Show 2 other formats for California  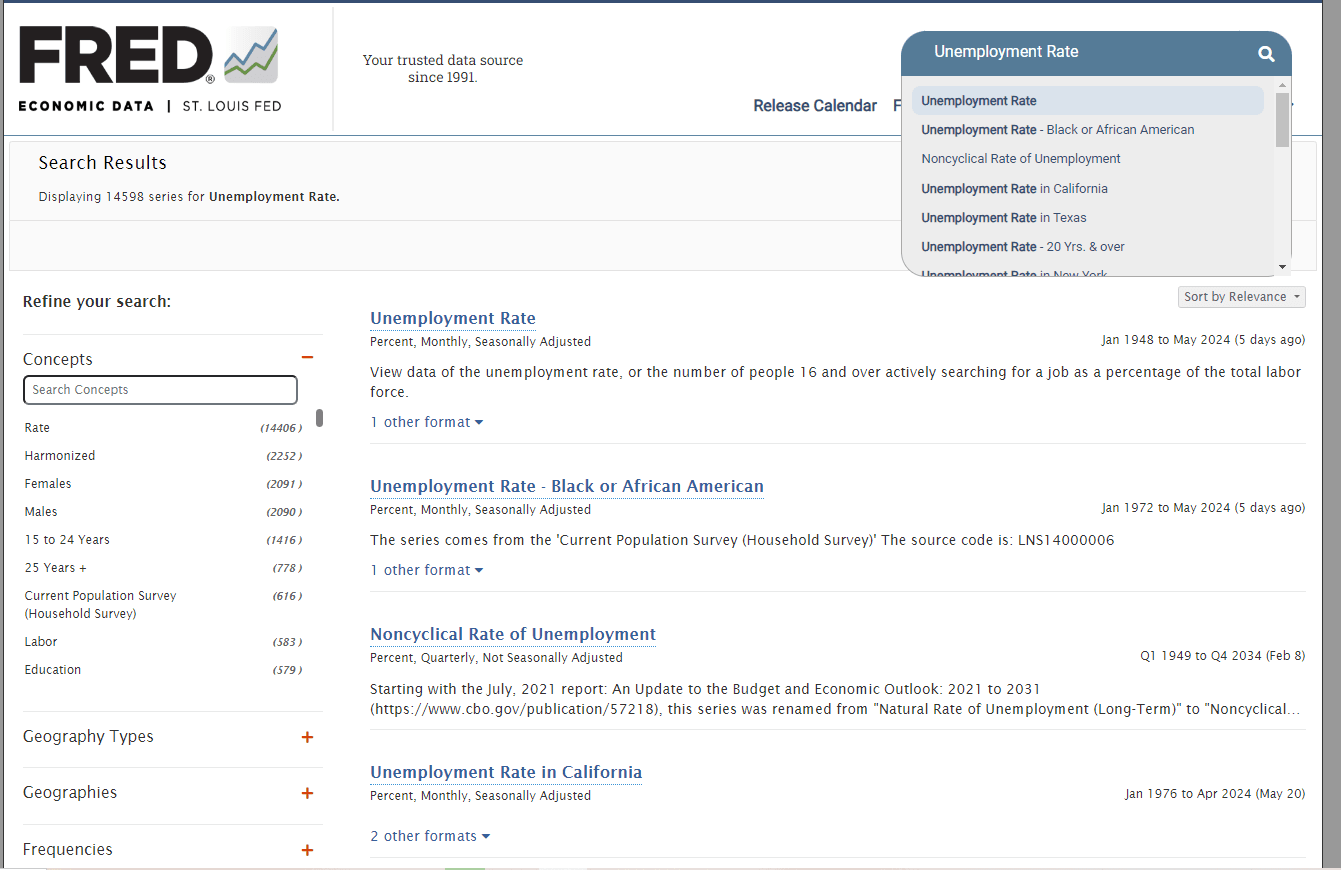click(430, 836)
